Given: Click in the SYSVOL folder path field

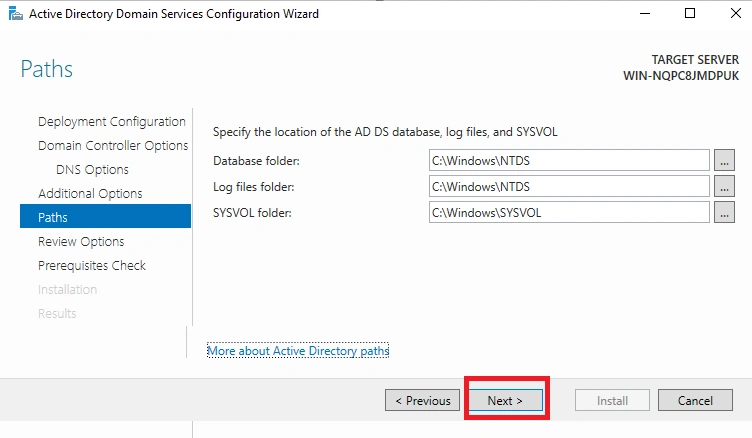Looking at the screenshot, I should (x=569, y=212).
